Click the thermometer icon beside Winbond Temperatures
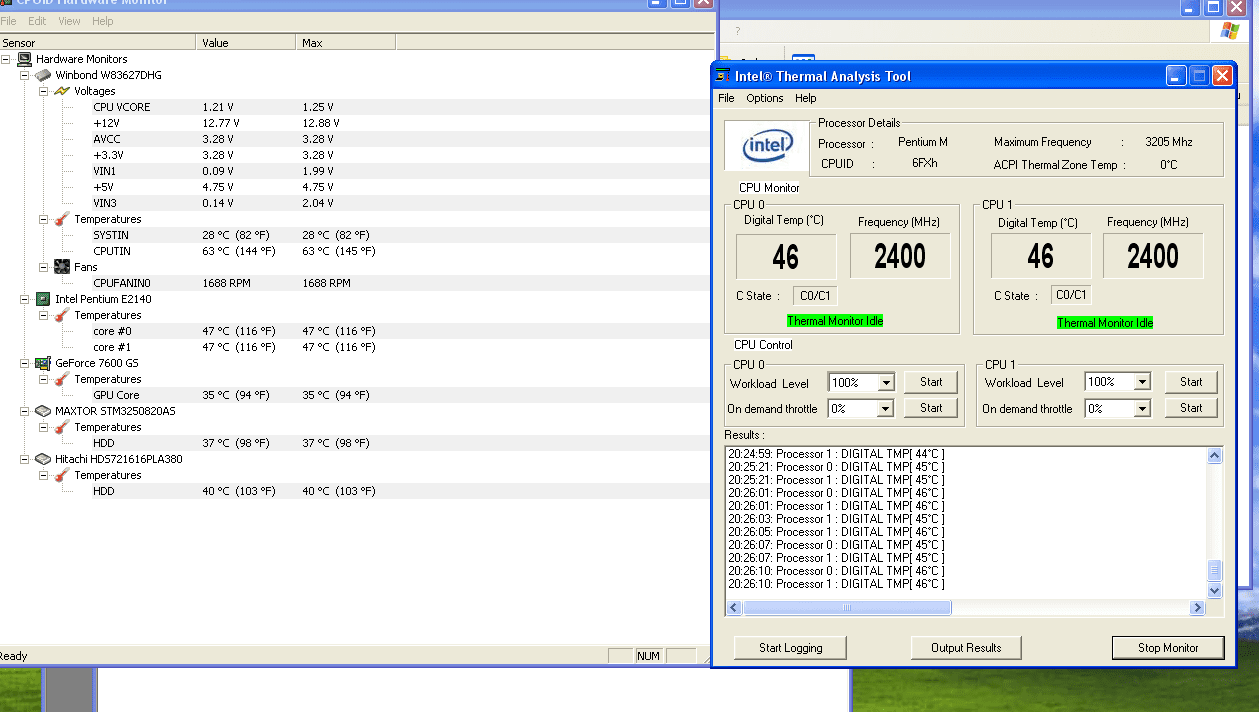This screenshot has height=712, width=1259. 62,219
